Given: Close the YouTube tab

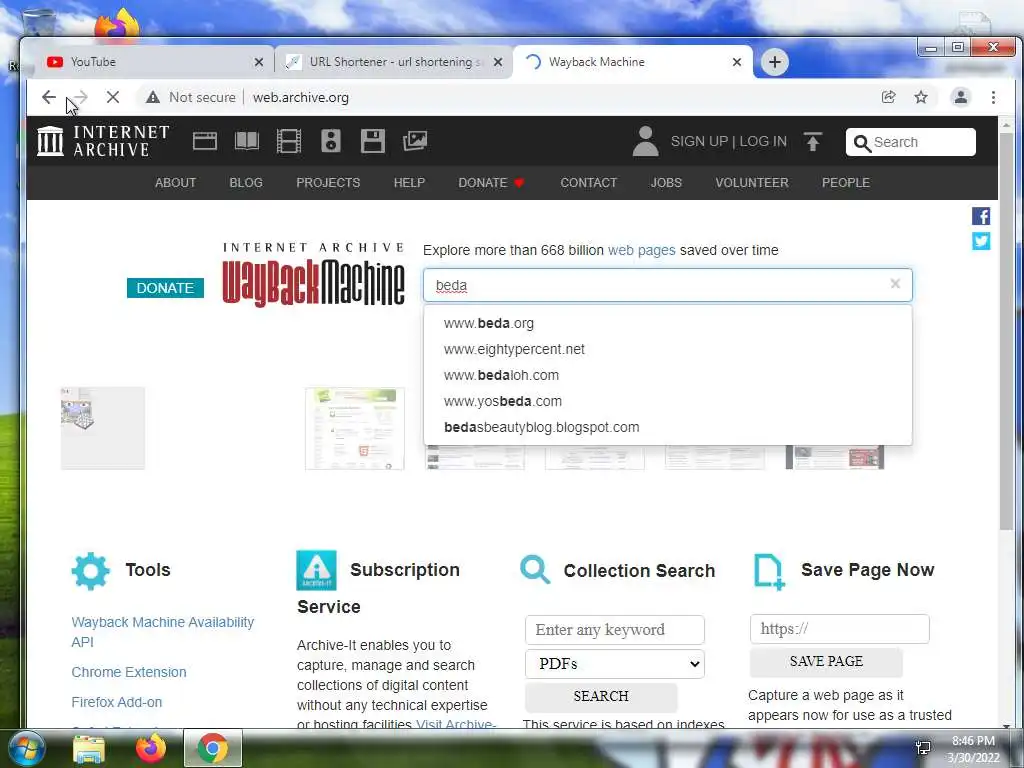Looking at the screenshot, I should [259, 62].
